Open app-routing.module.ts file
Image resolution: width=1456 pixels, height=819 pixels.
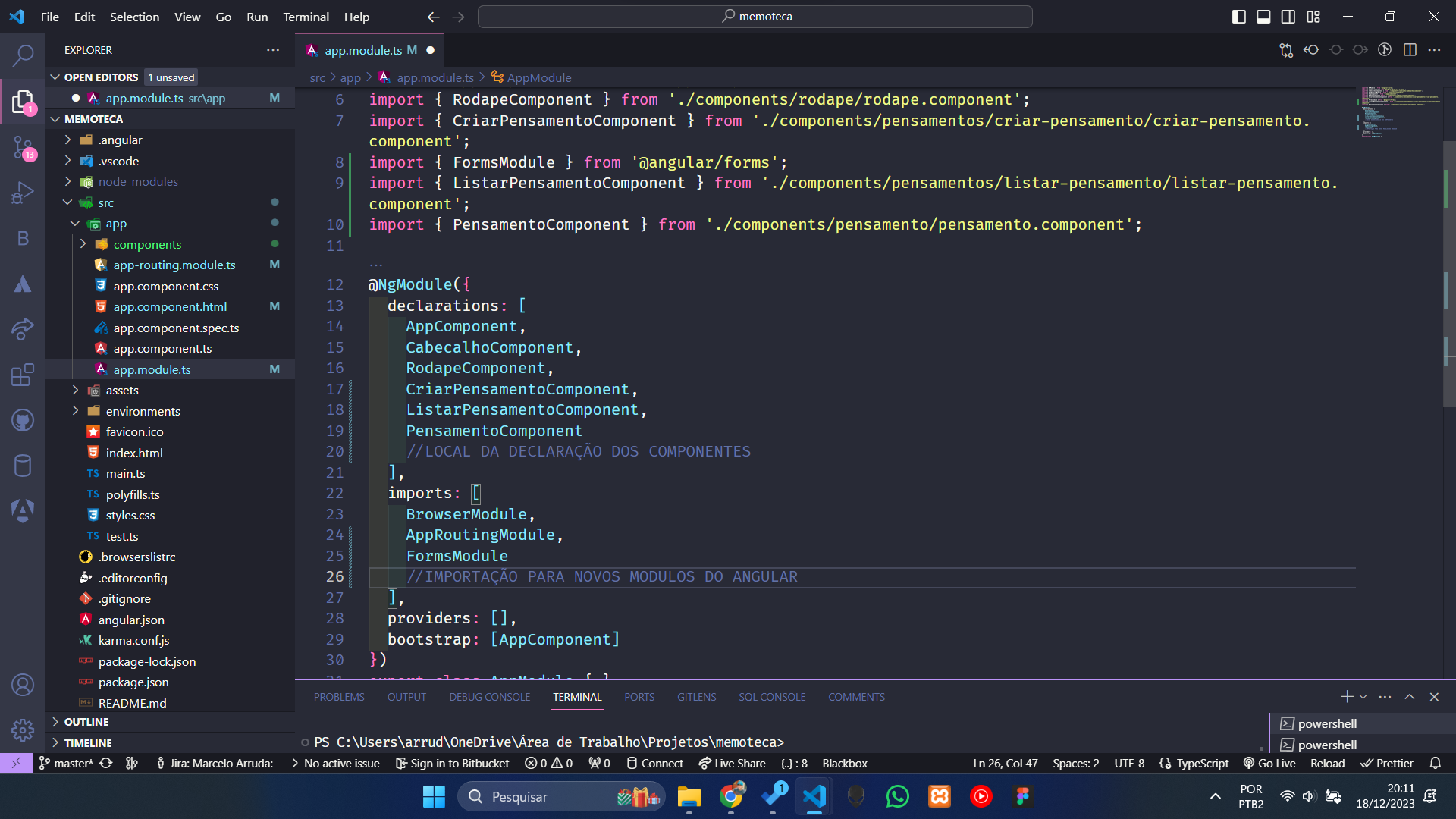coord(174,265)
